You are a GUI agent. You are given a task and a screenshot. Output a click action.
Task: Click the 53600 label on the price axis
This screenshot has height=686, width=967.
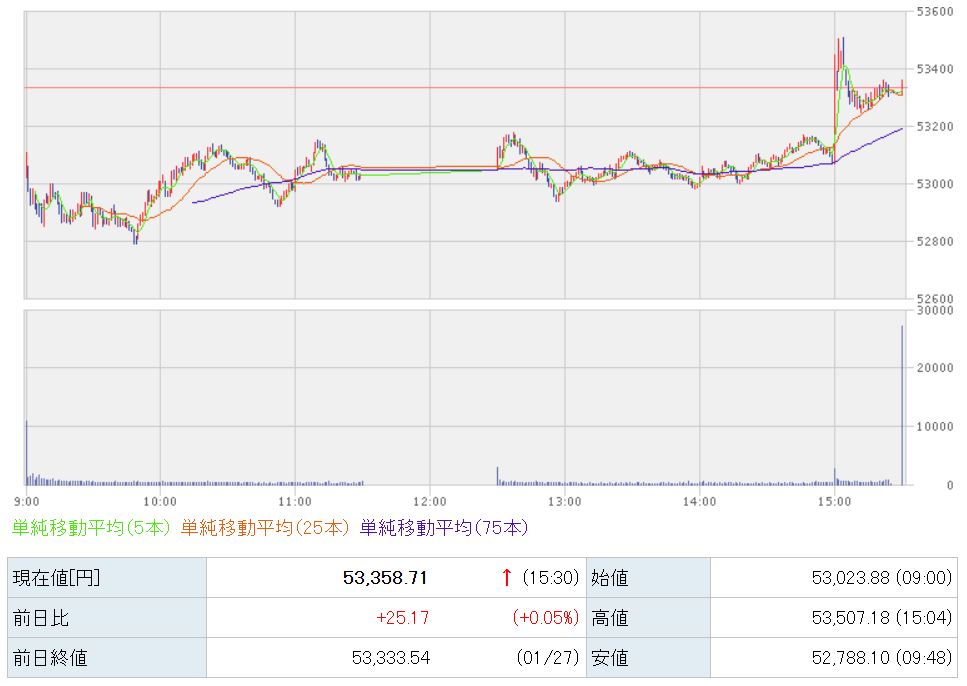(937, 12)
